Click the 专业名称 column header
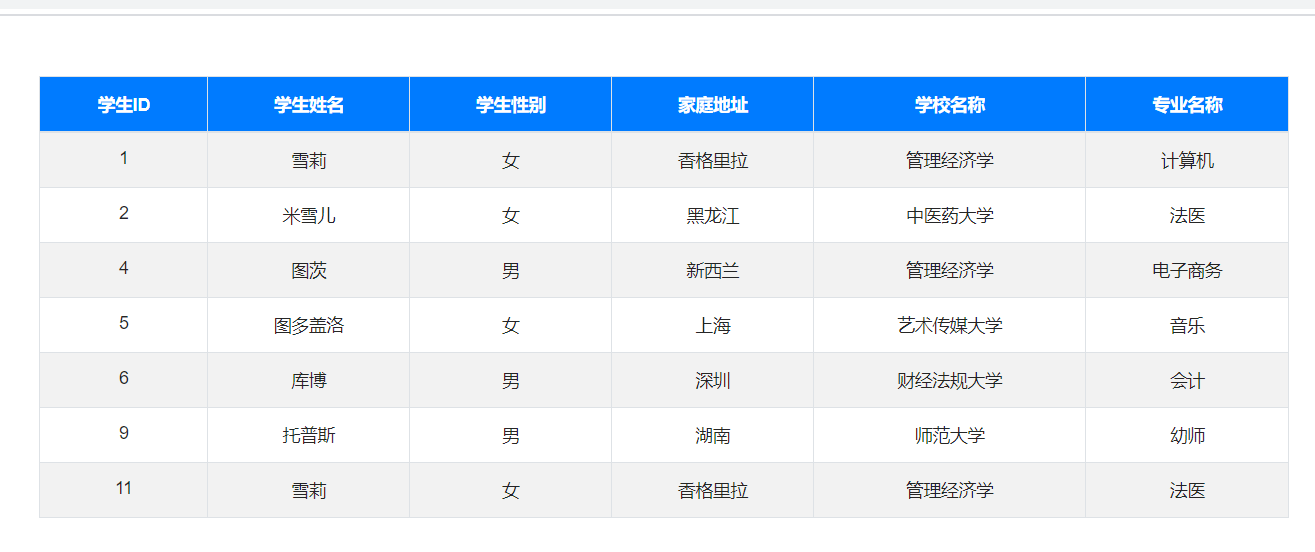Viewport: 1315px width, 552px height. click(1187, 104)
